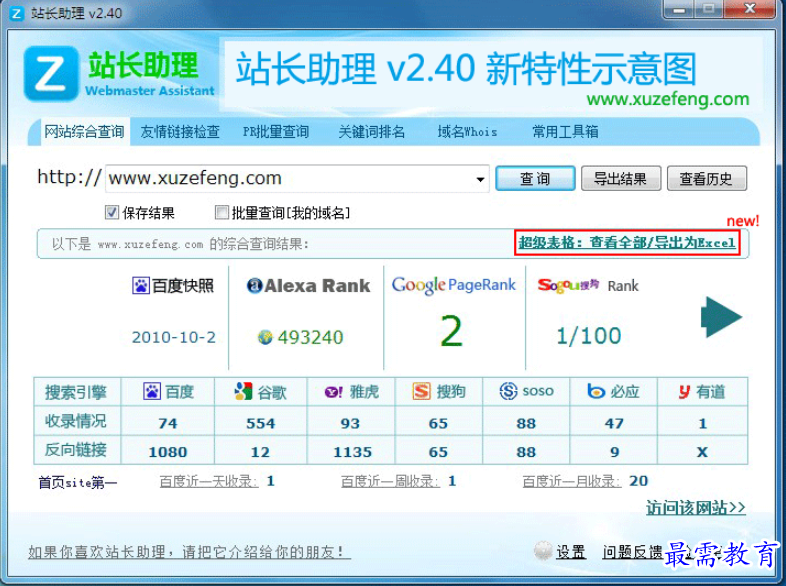Screen dimensions: 786x586
Task: Click the 收录情况 row header
Action: (76, 421)
